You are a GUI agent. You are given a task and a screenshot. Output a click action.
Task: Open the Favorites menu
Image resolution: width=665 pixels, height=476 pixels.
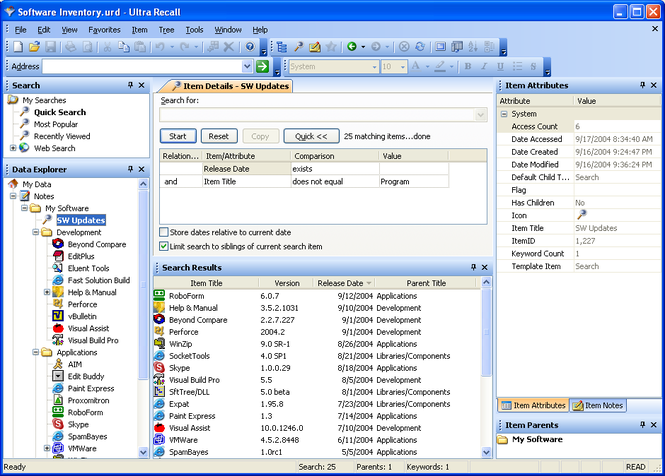tap(104, 30)
